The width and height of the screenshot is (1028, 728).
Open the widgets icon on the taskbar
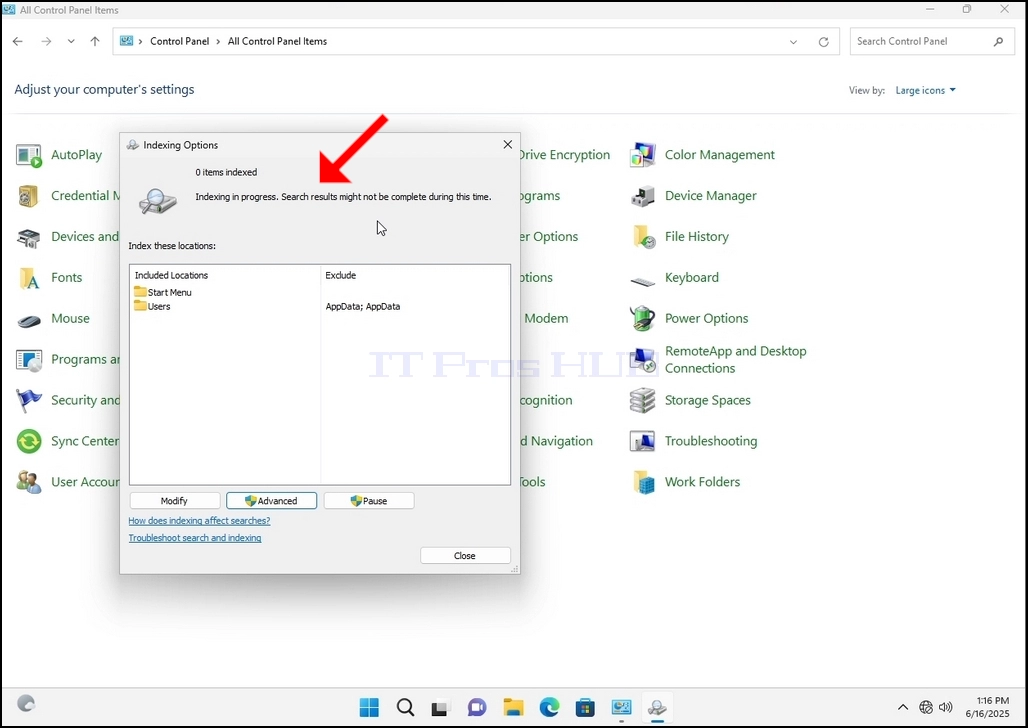26,704
